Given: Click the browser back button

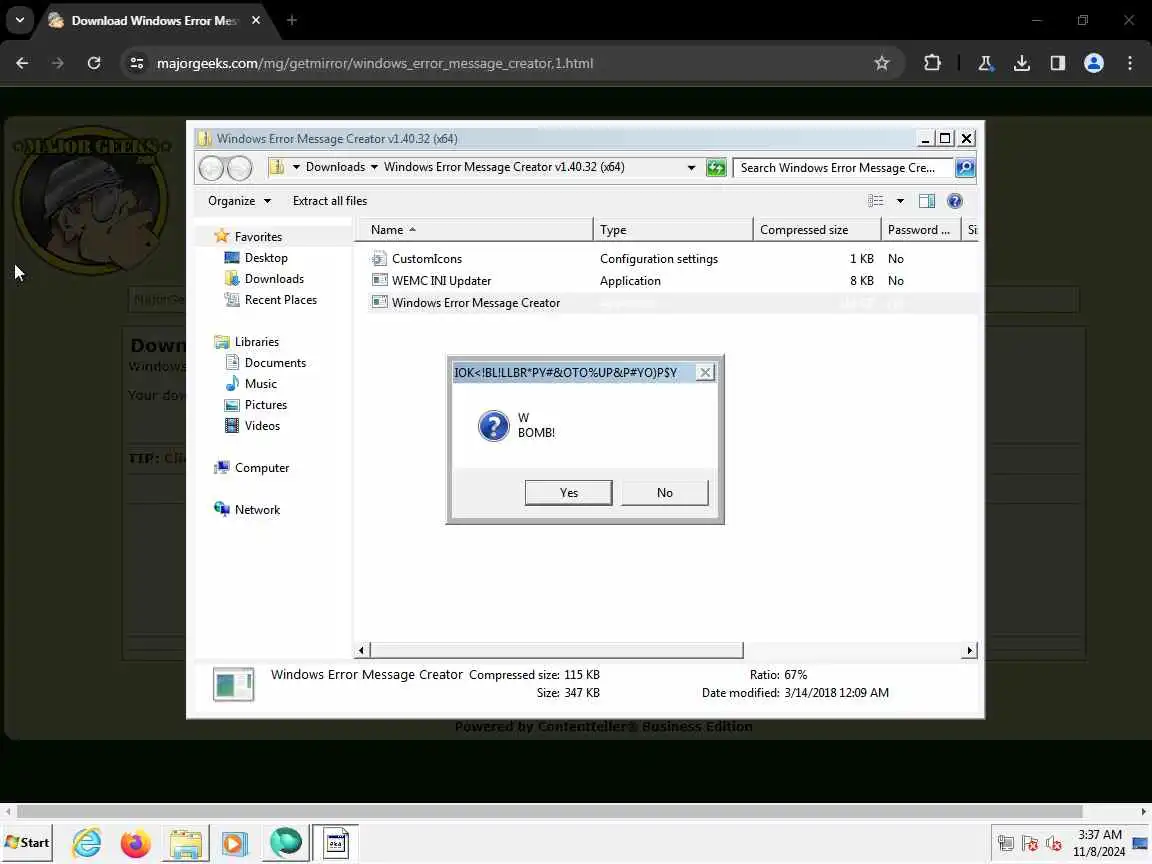Looking at the screenshot, I should [x=22, y=63].
